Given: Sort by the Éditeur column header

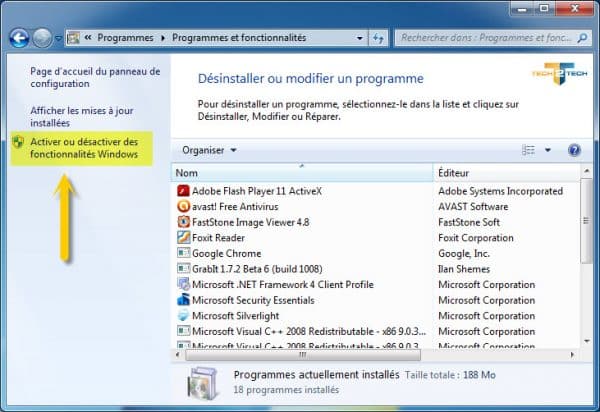Looking at the screenshot, I should pyautogui.click(x=500, y=173).
